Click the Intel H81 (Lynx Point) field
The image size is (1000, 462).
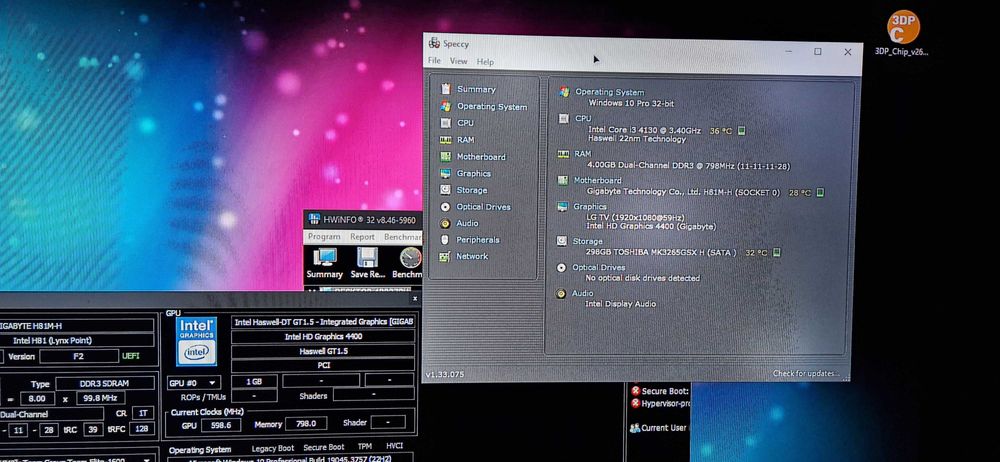(x=75, y=341)
